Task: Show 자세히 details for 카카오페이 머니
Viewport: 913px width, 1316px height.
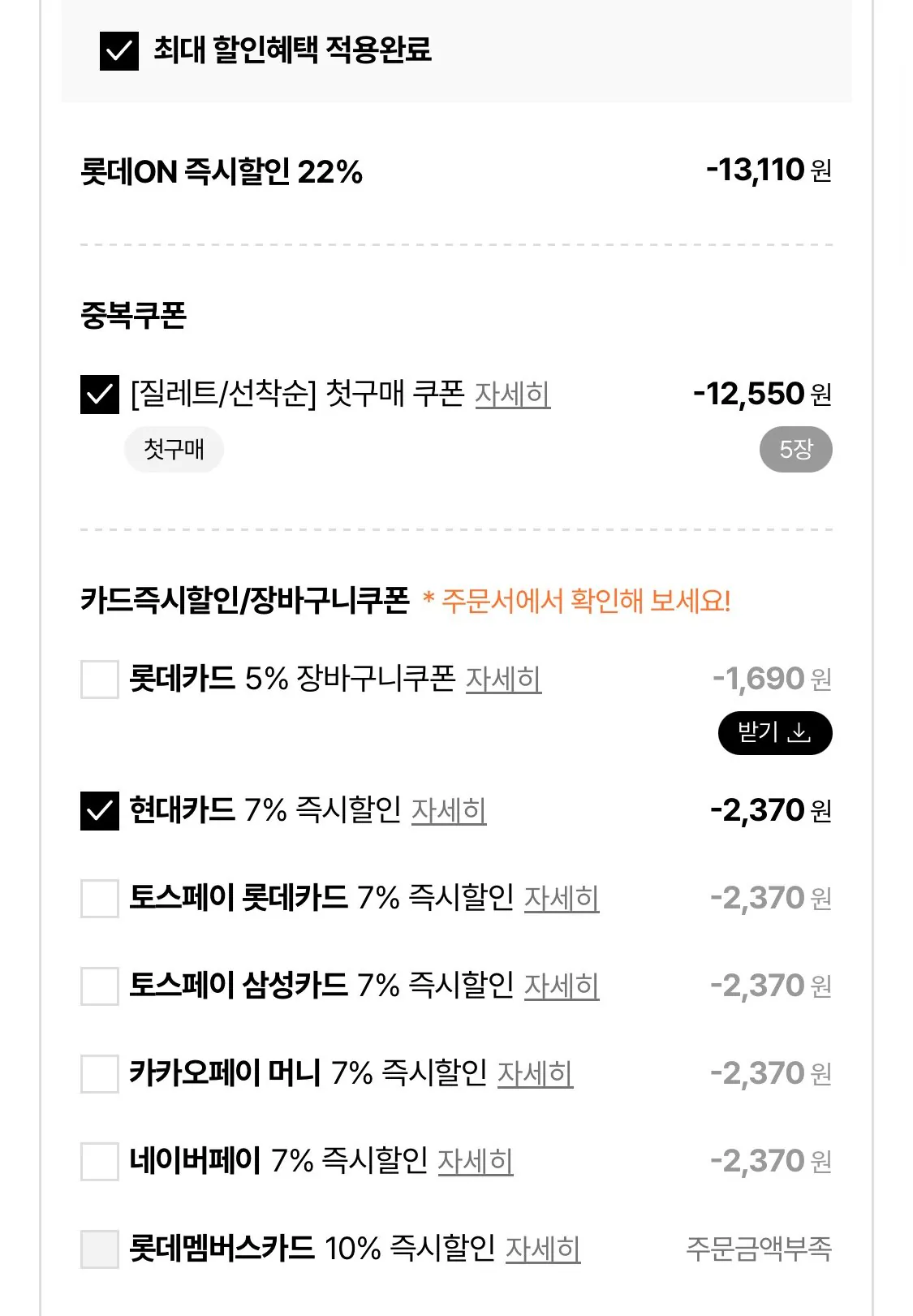Action: tap(535, 1074)
